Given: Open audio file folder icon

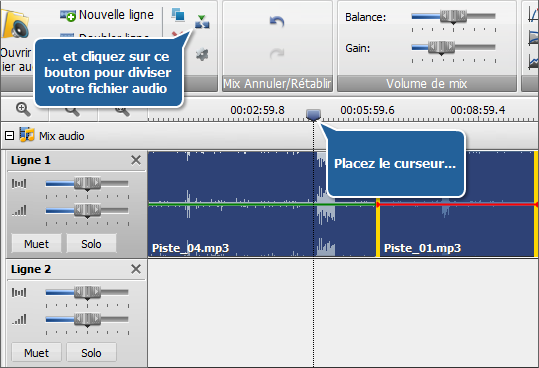Looking at the screenshot, I should (14, 24).
